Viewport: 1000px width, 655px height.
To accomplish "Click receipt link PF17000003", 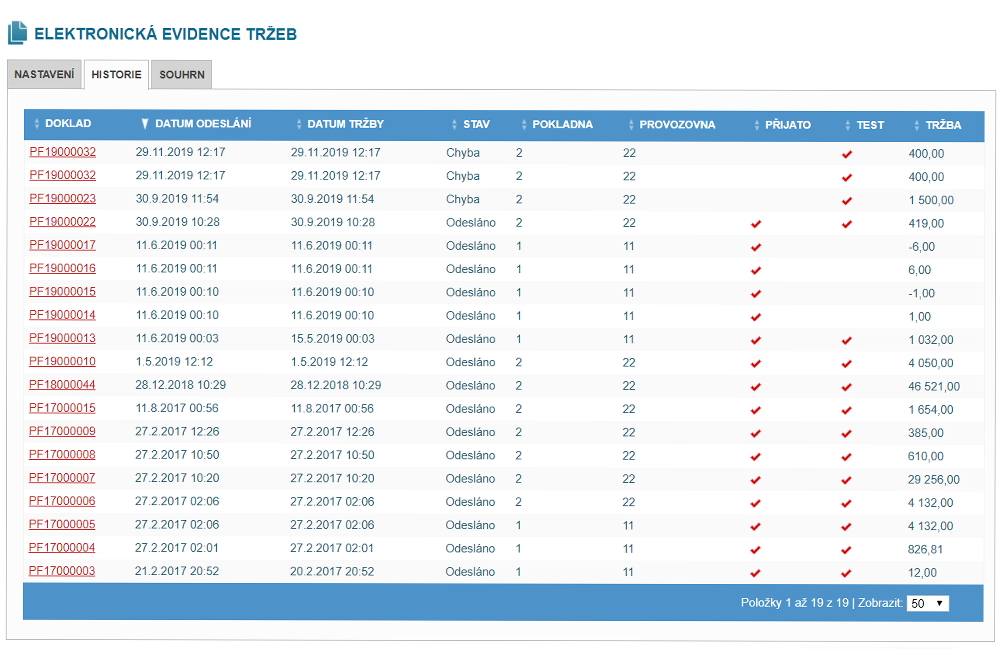I will coord(62,572).
